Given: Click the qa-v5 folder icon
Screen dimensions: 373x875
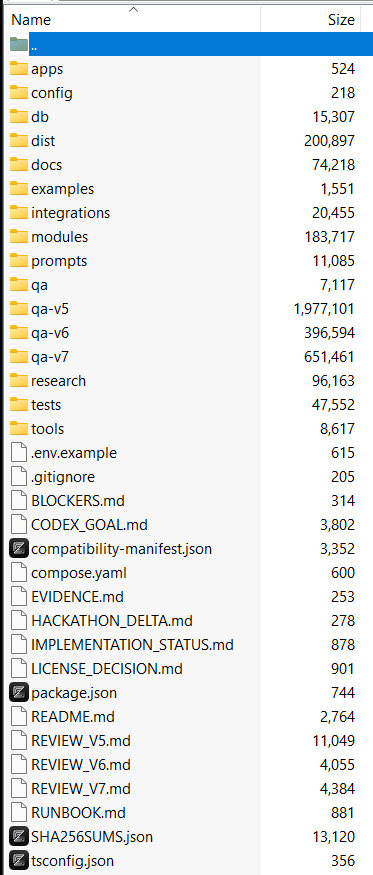Looking at the screenshot, I should pyautogui.click(x=19, y=309).
